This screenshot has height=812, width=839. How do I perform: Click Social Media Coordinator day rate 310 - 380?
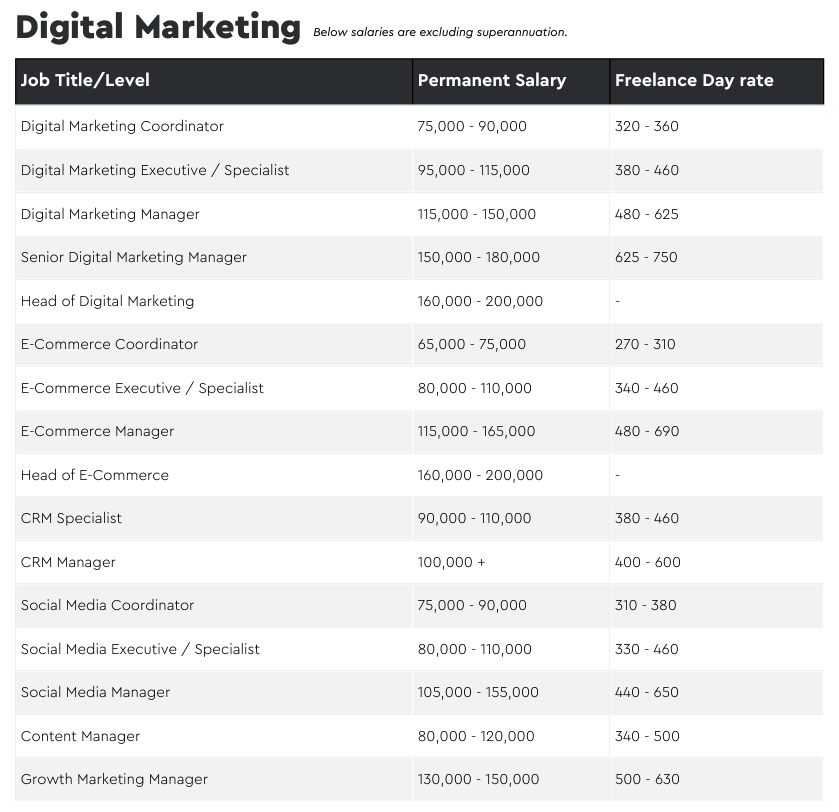pos(645,605)
